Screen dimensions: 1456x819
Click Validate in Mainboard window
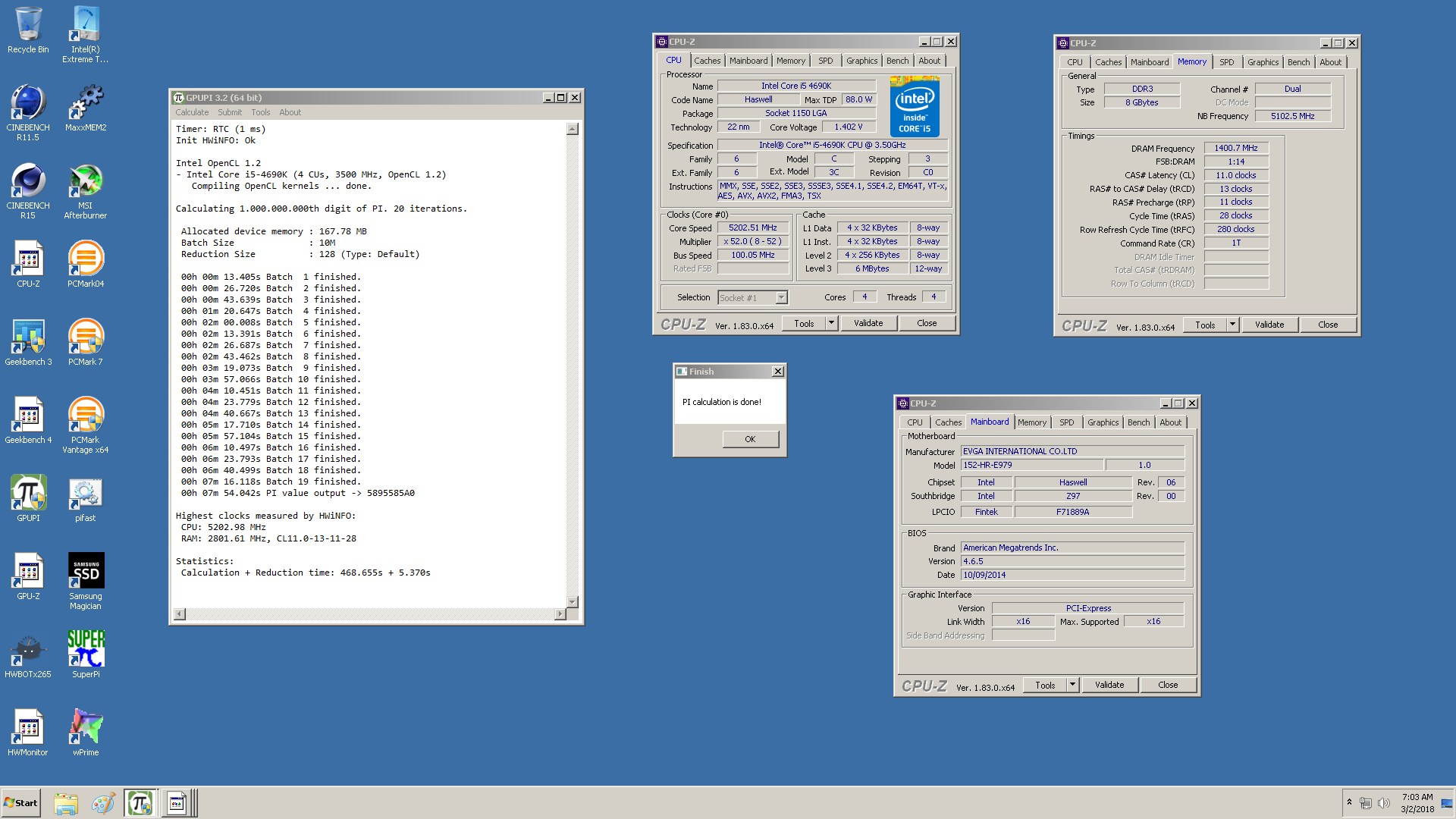coord(1109,686)
